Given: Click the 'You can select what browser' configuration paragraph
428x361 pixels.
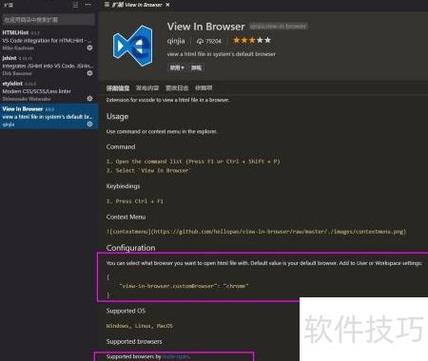Looking at the screenshot, I should (x=264, y=263).
